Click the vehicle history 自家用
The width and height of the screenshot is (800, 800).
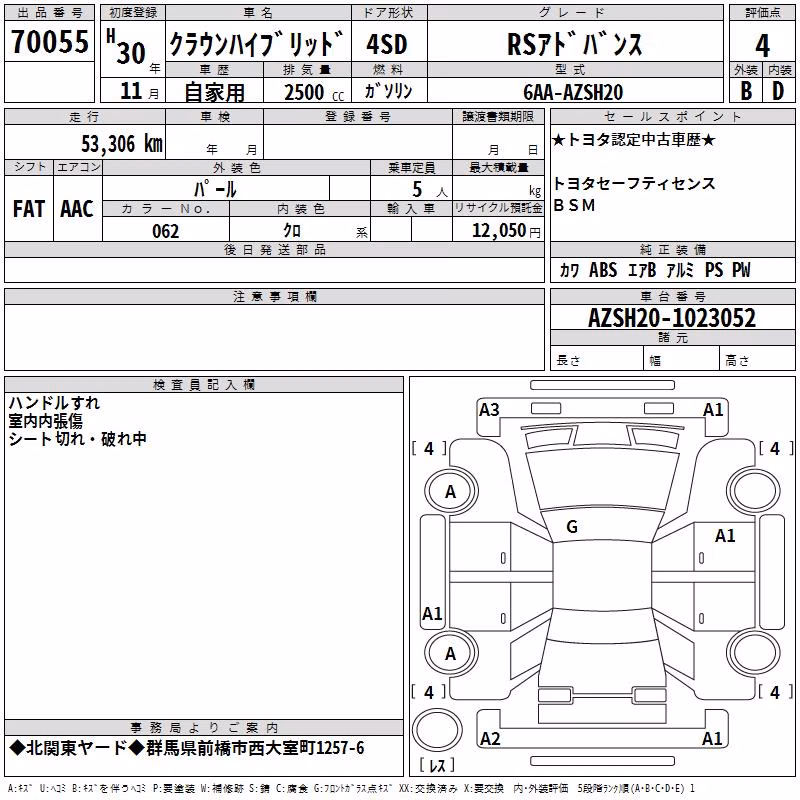[x=214, y=92]
